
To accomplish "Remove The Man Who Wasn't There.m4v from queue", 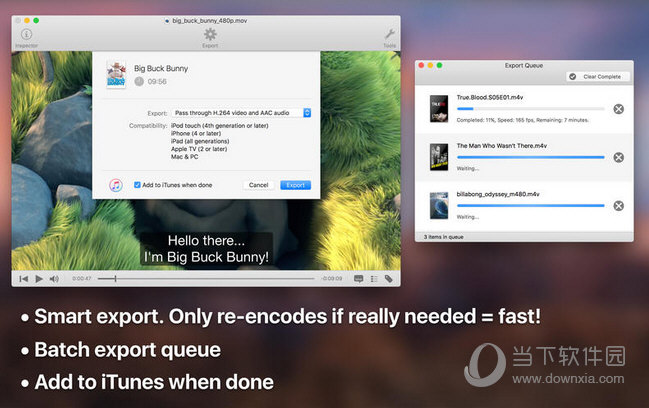I will pyautogui.click(x=618, y=157).
